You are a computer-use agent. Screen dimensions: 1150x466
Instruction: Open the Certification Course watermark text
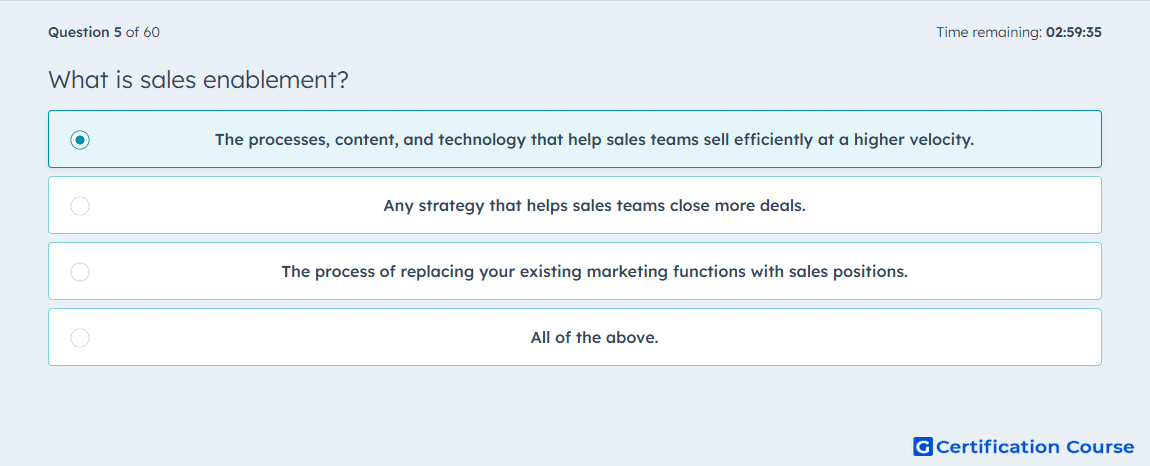coord(1035,446)
